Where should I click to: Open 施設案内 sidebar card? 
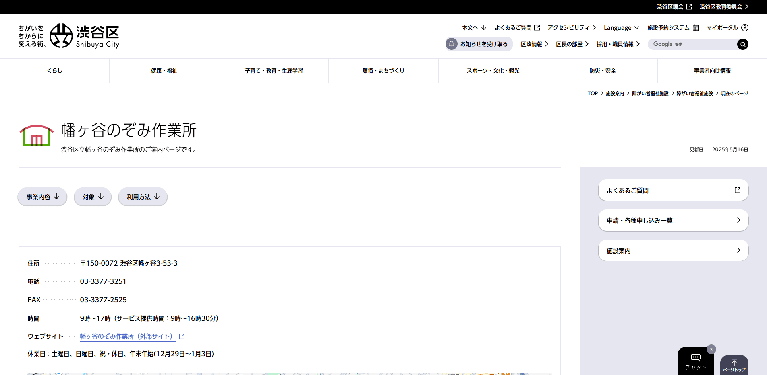(x=673, y=251)
